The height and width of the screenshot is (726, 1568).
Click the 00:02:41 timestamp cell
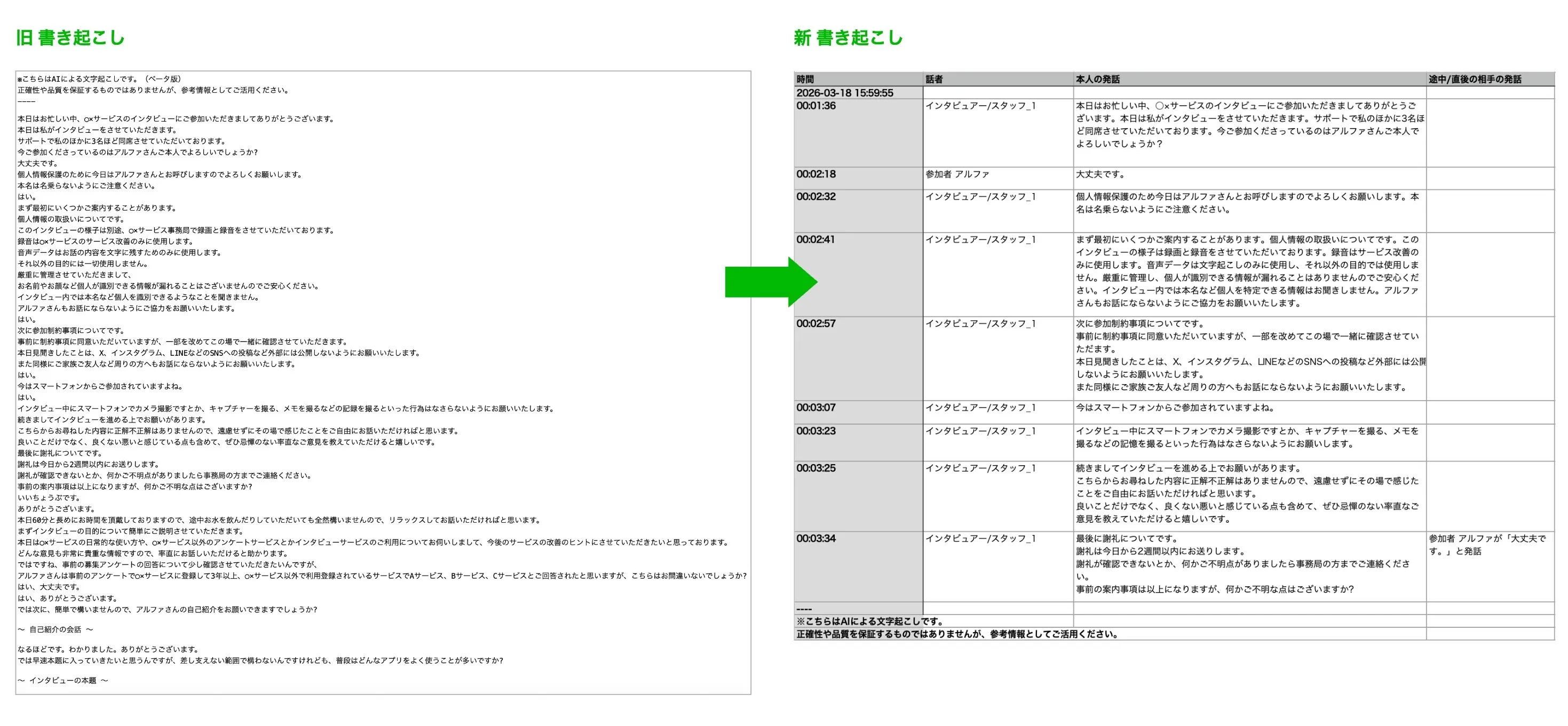pyautogui.click(x=815, y=240)
